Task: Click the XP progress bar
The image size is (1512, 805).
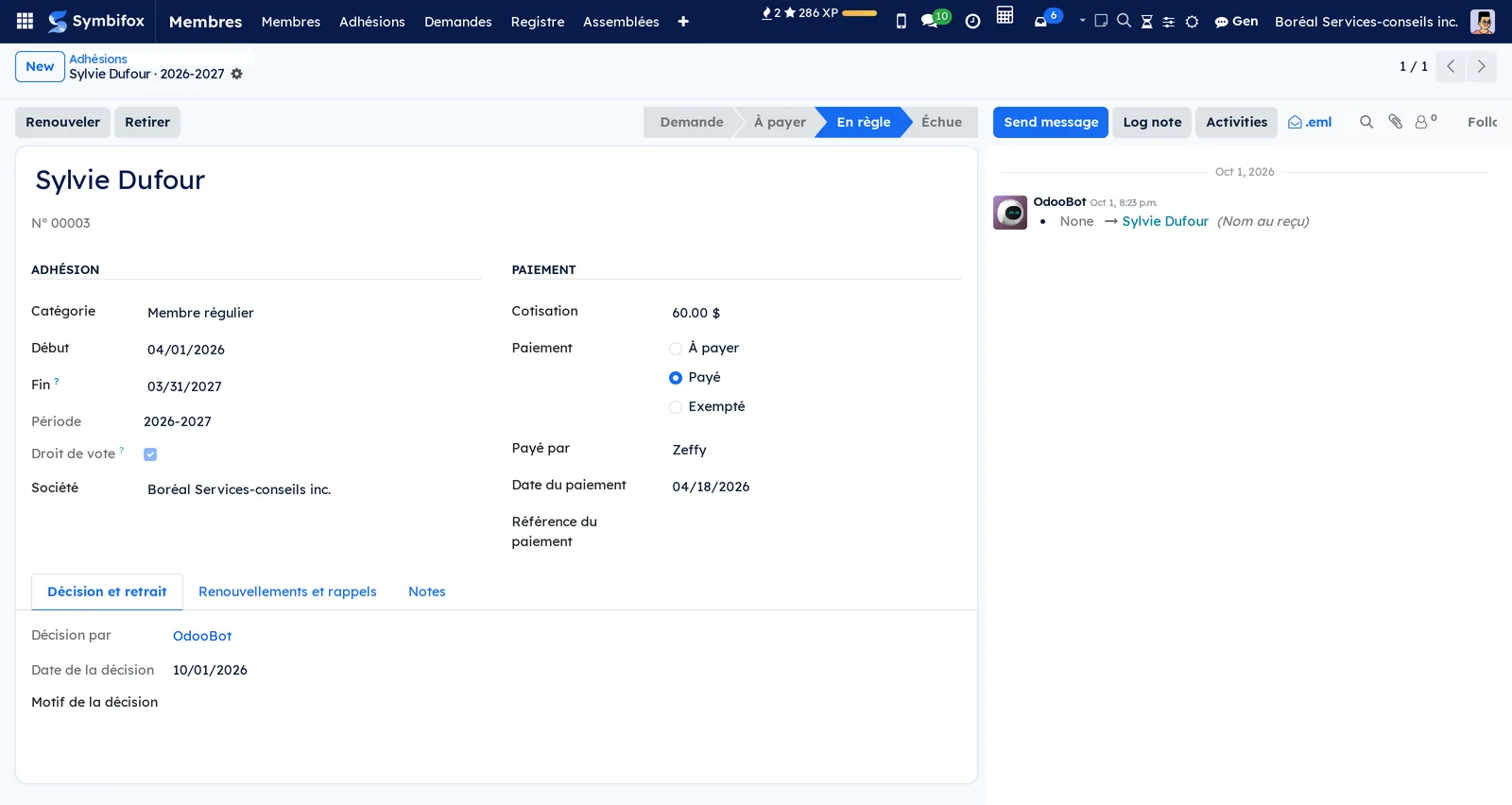Action: pos(859,13)
